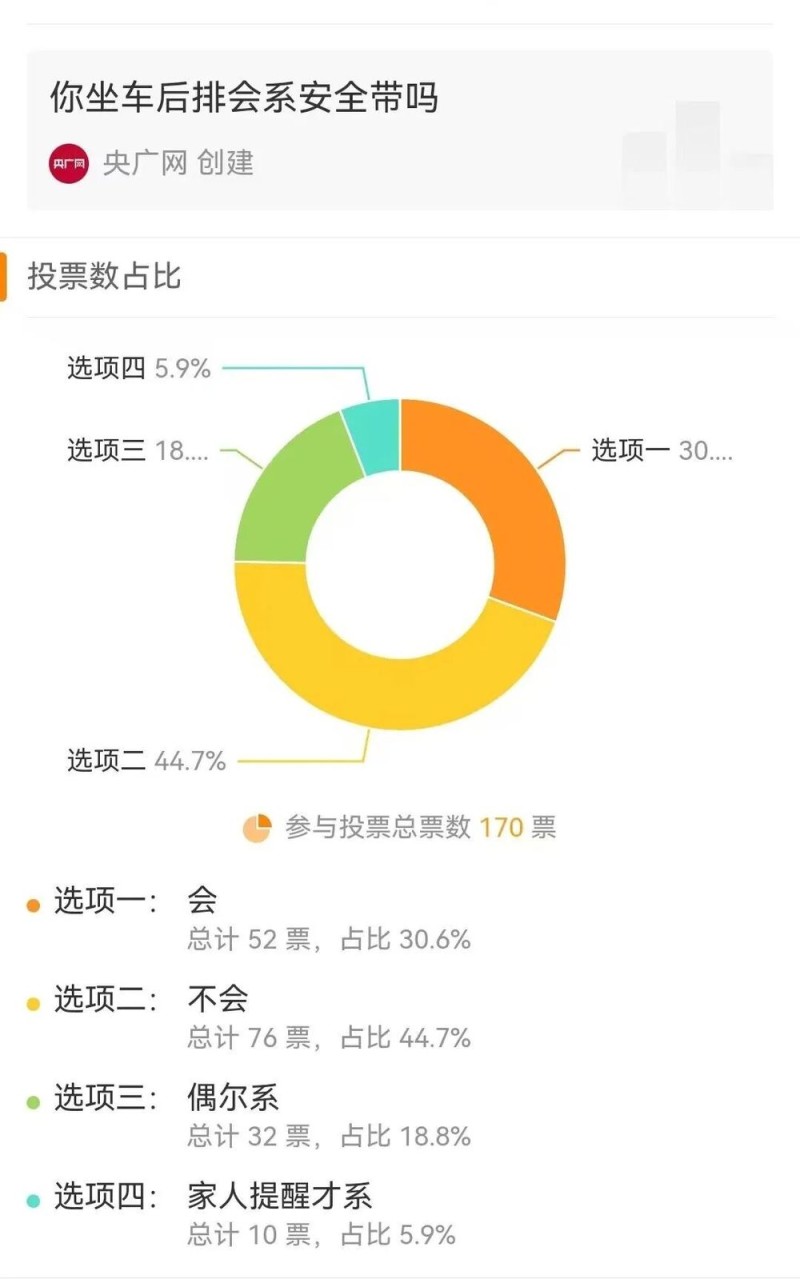The height and width of the screenshot is (1279, 800).
Task: Expand the 选项二 44.7% chart label
Action: point(145,760)
